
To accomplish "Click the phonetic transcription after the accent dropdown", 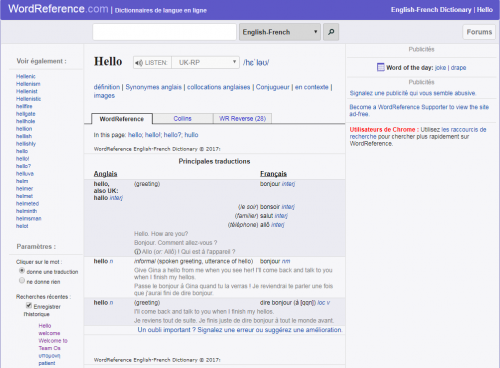I will click(256, 62).
